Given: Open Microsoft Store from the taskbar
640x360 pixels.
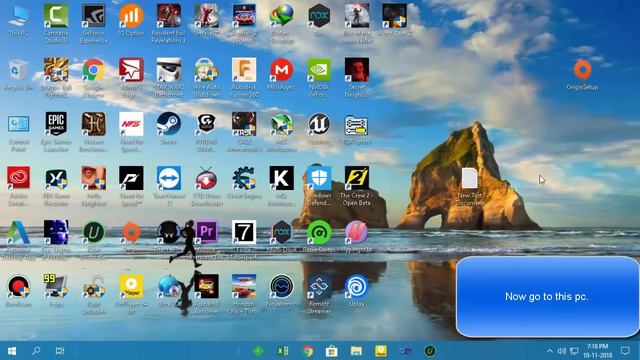Looking at the screenshot, I should [x=331, y=351].
